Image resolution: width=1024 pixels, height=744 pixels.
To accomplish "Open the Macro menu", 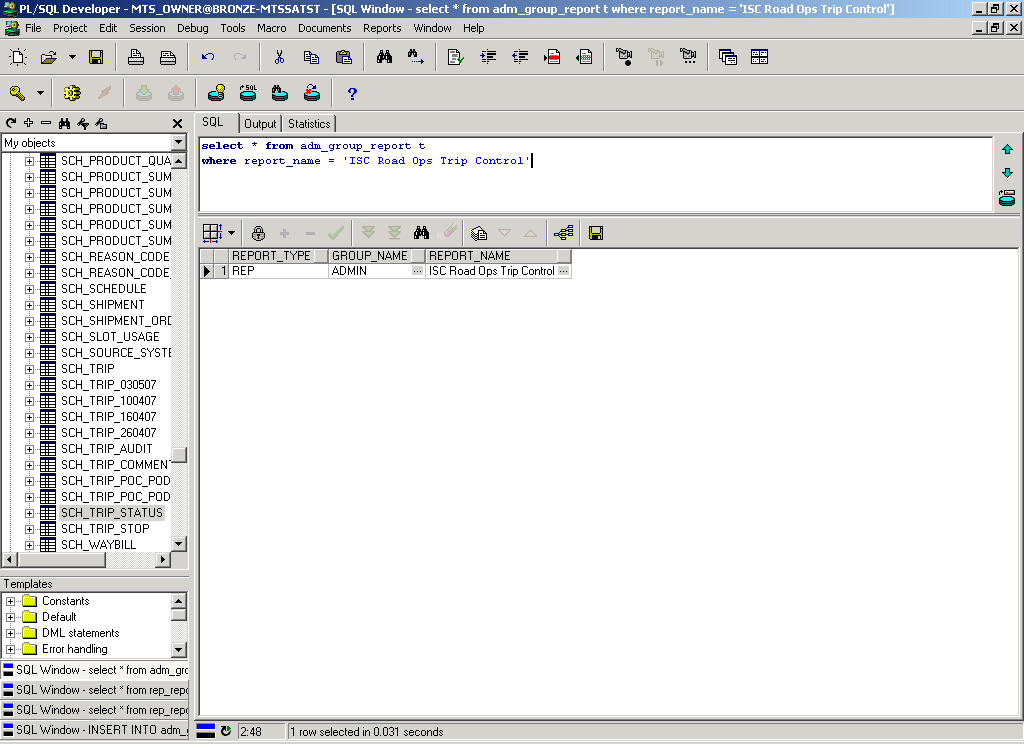I will (272, 28).
